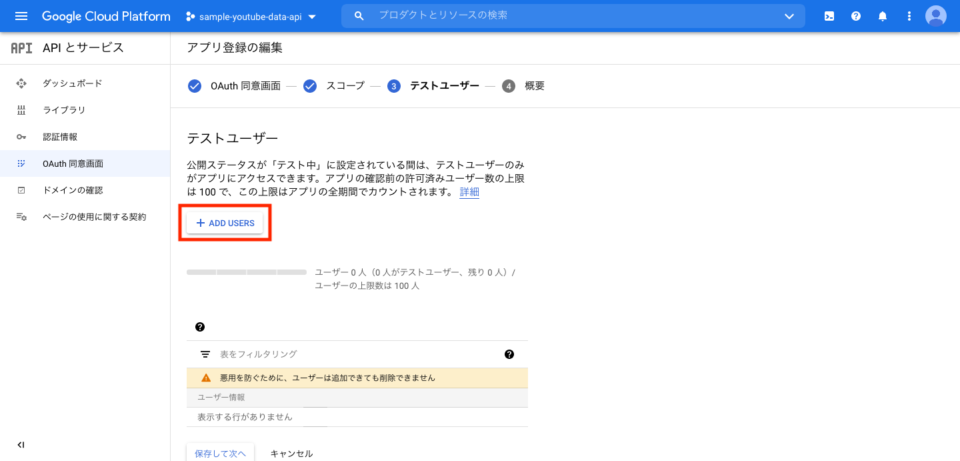960x461 pixels.
Task: Click the ページの使用に関する契約 settings icon
Action: coord(21,217)
